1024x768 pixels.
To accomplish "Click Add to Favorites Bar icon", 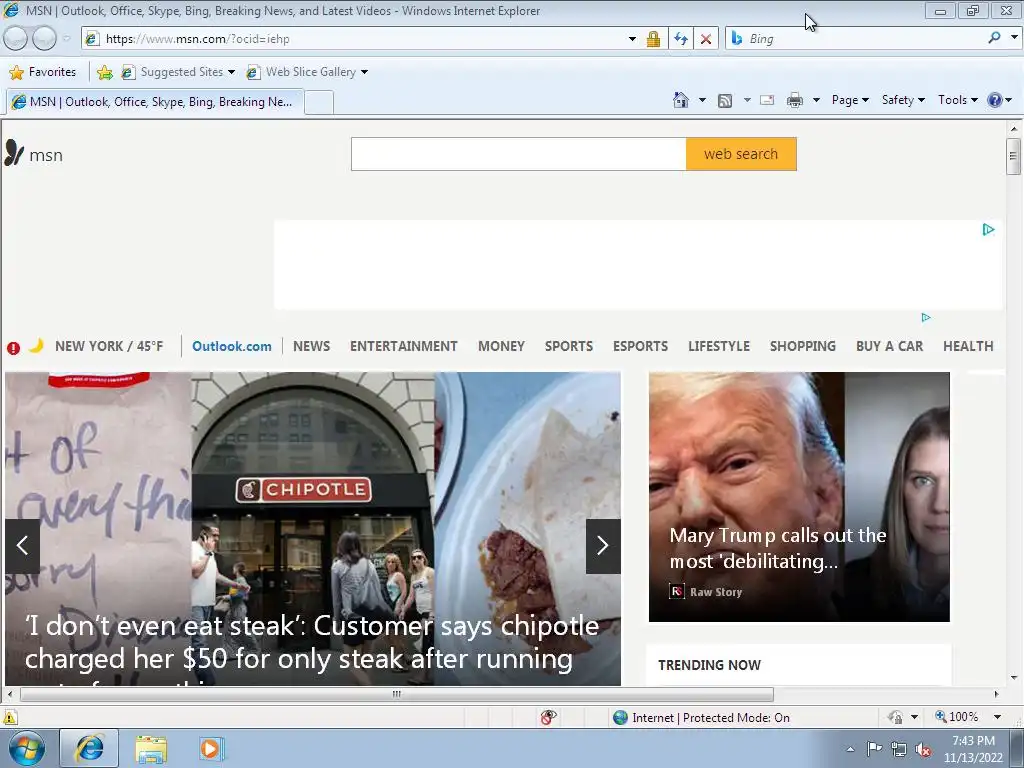I will [x=104, y=72].
